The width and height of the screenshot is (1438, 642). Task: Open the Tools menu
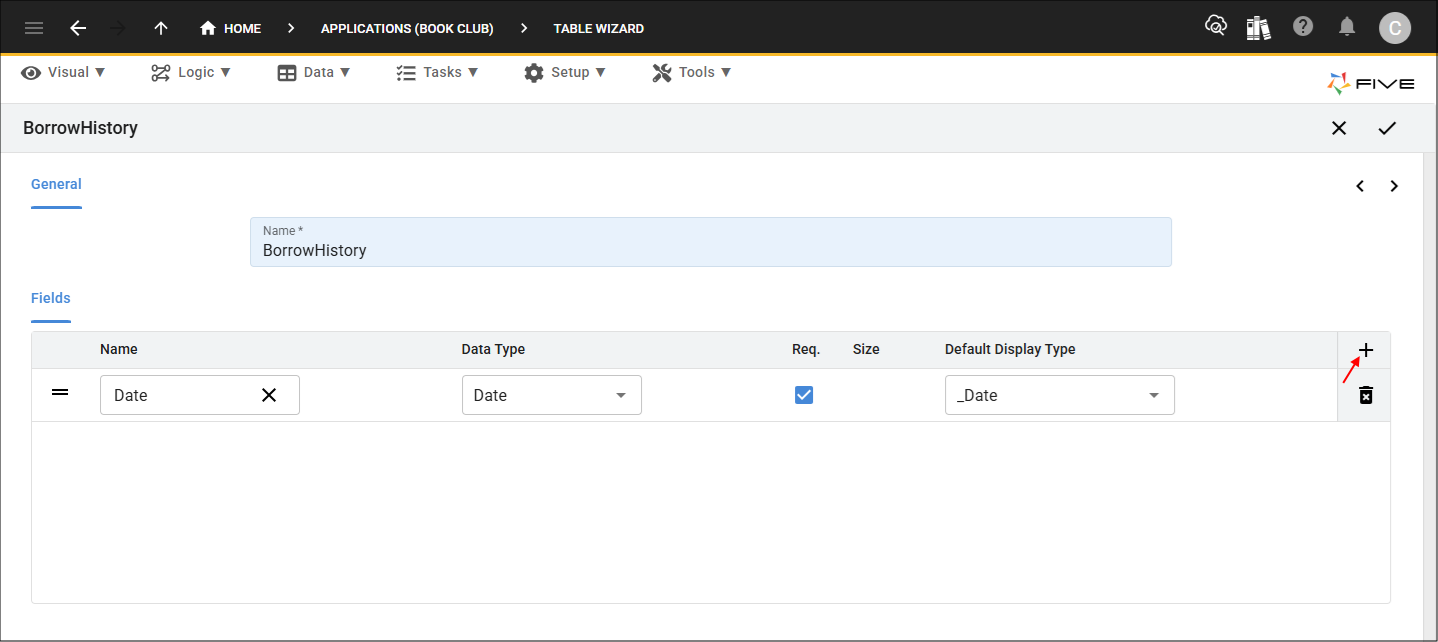coord(692,72)
